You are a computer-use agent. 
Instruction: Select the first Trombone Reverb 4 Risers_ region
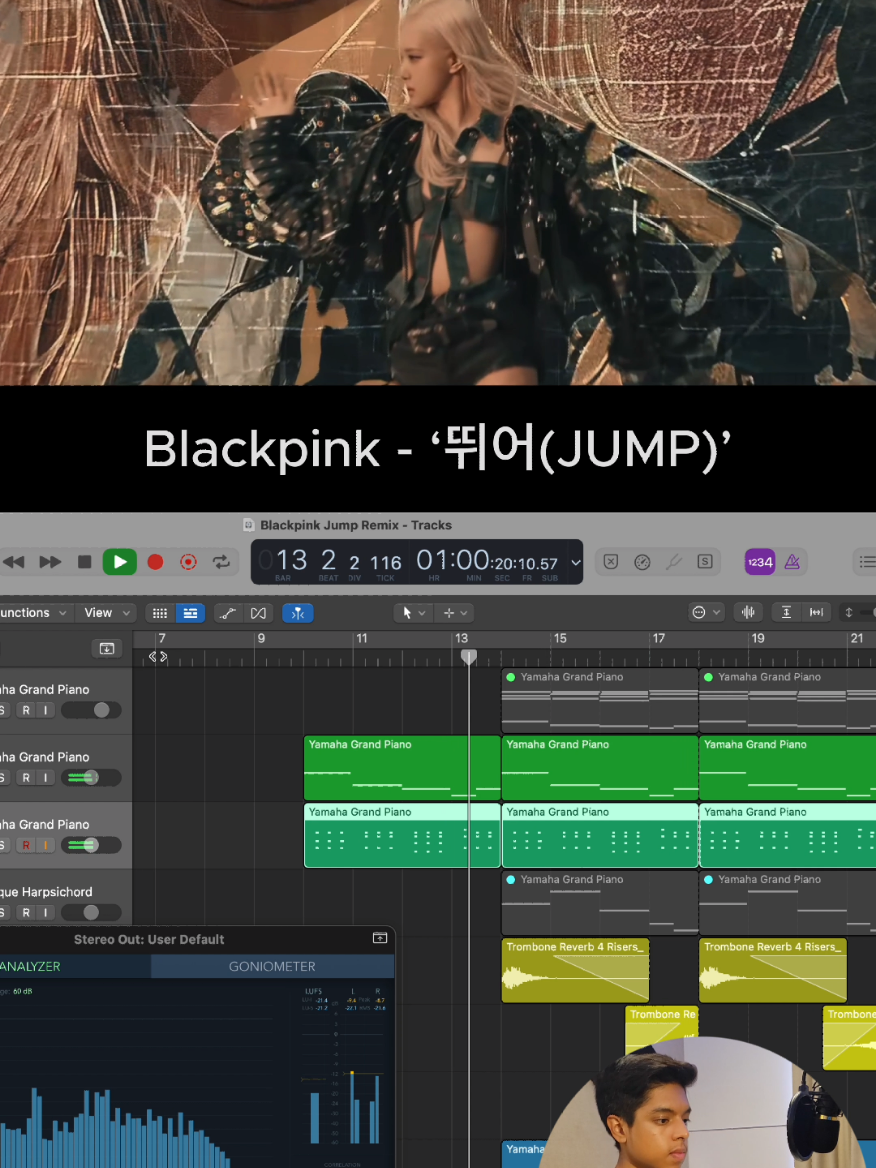coord(575,970)
